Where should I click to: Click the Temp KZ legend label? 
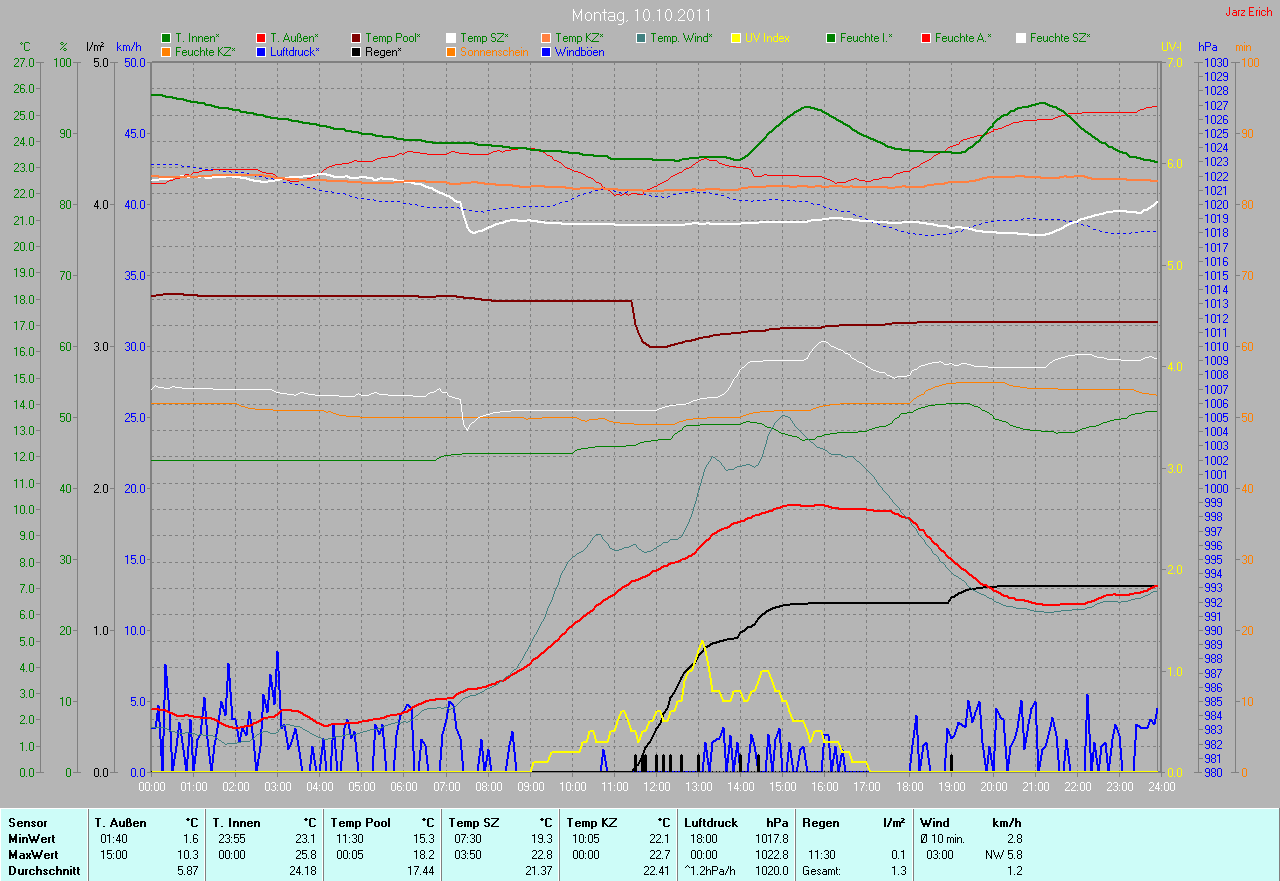tap(580, 38)
